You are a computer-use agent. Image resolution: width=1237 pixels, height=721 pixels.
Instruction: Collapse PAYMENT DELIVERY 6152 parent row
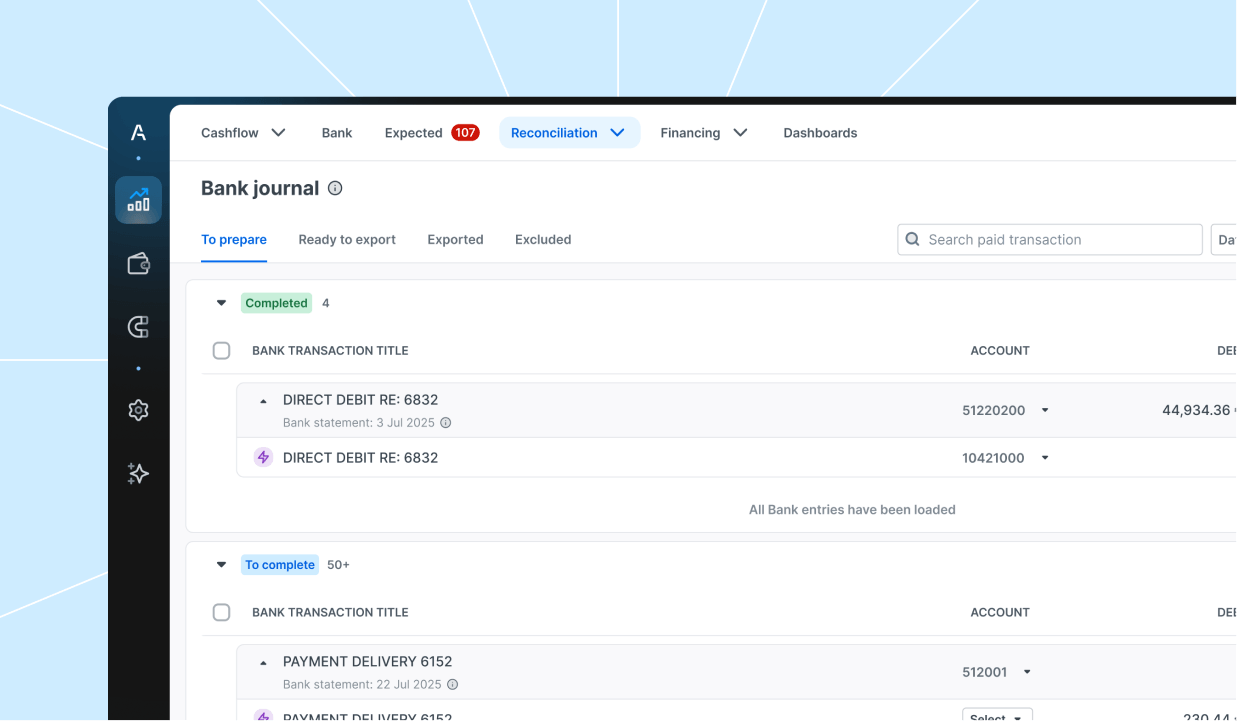point(263,662)
